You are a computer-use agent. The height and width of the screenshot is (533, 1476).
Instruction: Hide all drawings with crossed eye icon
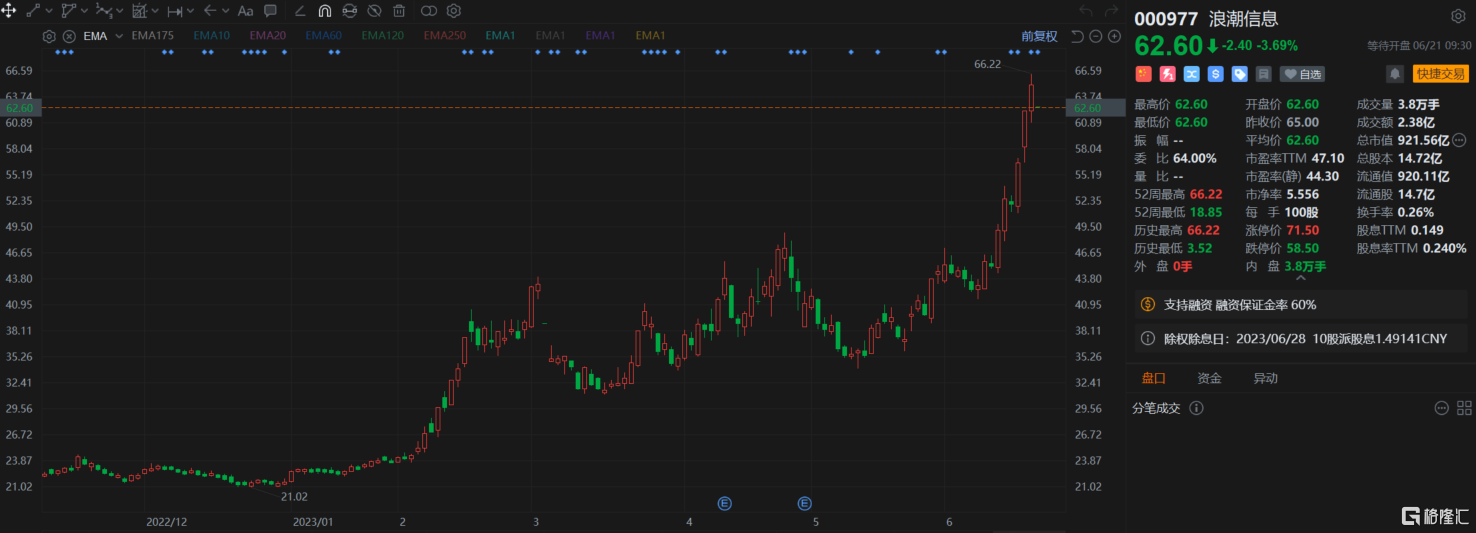374,11
